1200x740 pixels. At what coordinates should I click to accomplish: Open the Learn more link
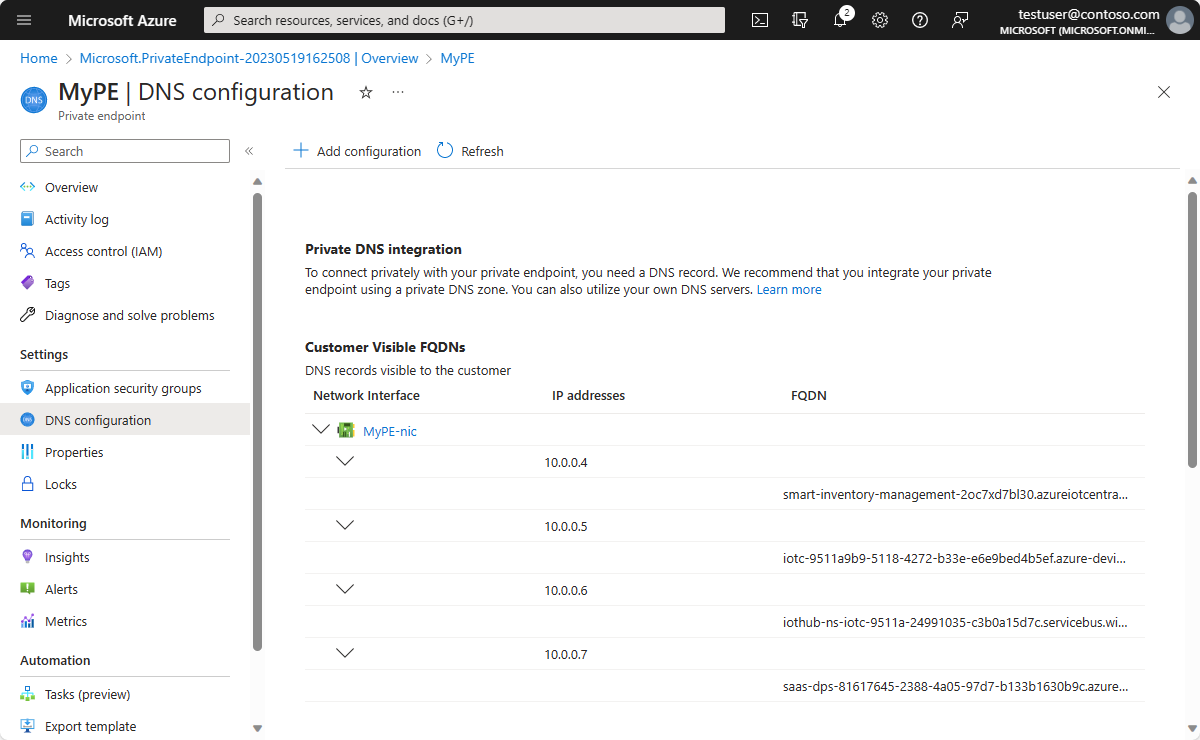tap(789, 289)
